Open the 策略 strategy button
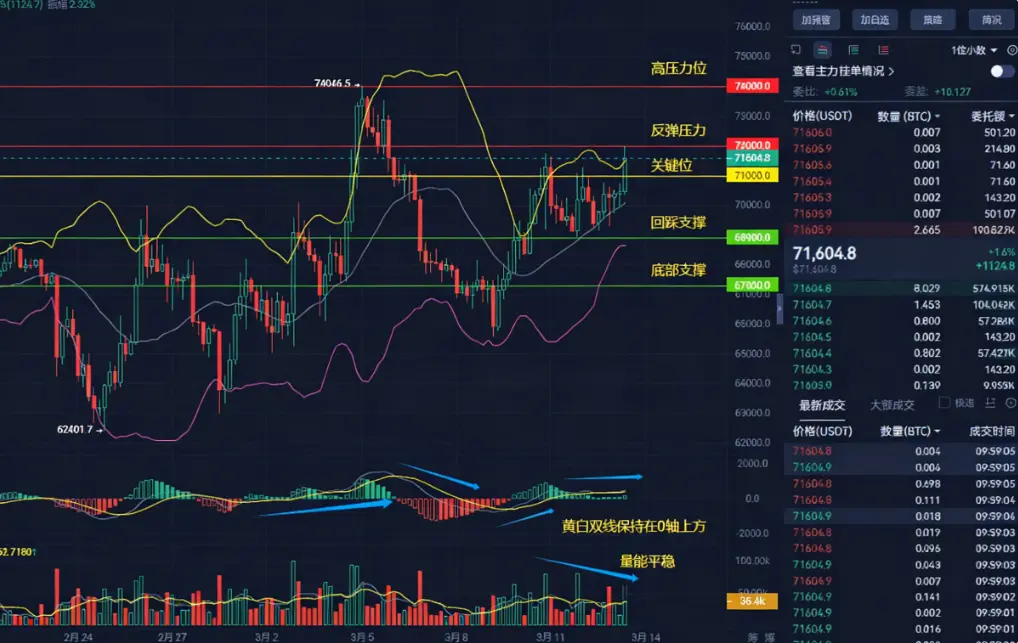 coord(933,20)
